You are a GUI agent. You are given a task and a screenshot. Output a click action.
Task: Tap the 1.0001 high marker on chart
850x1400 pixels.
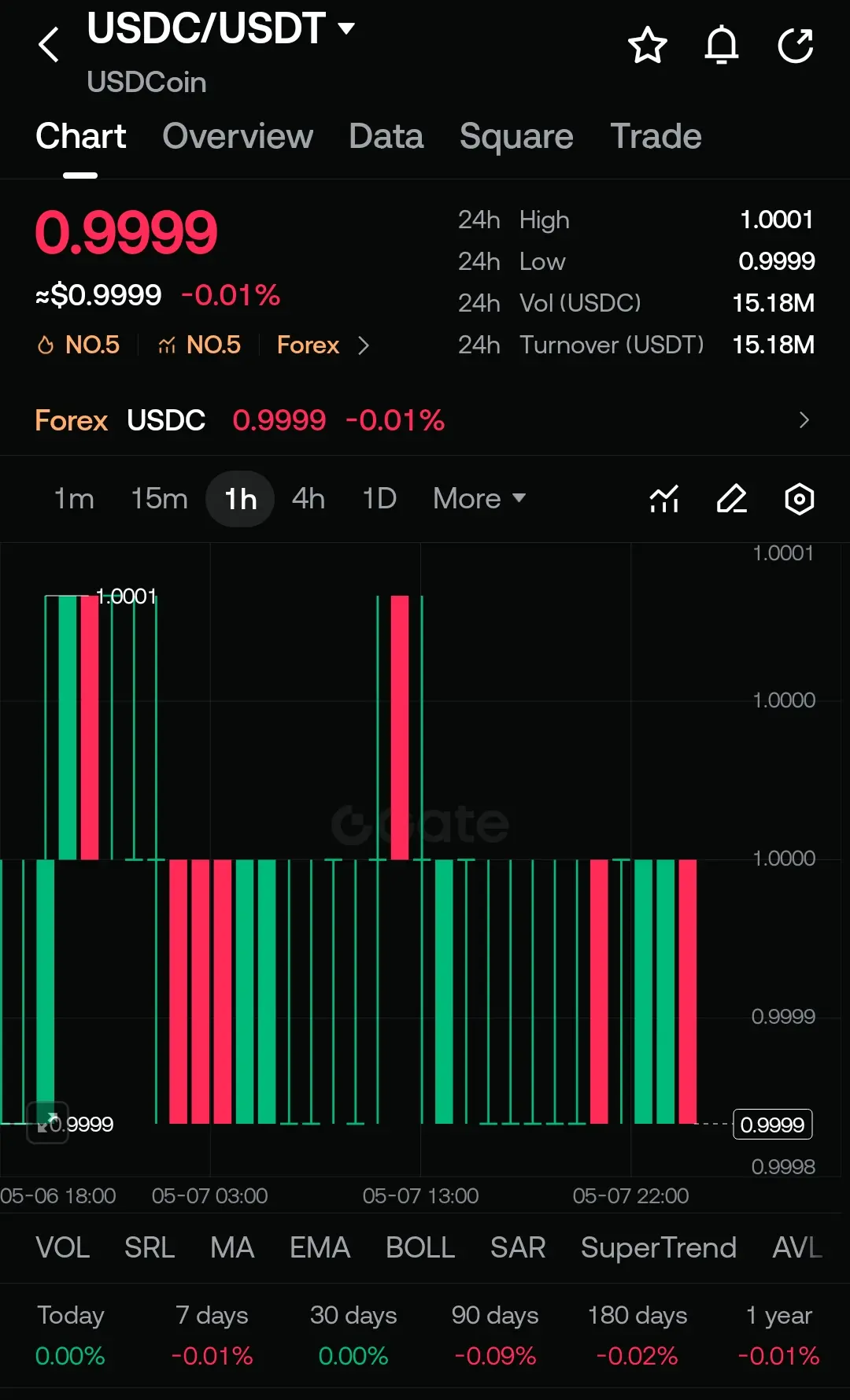(126, 597)
